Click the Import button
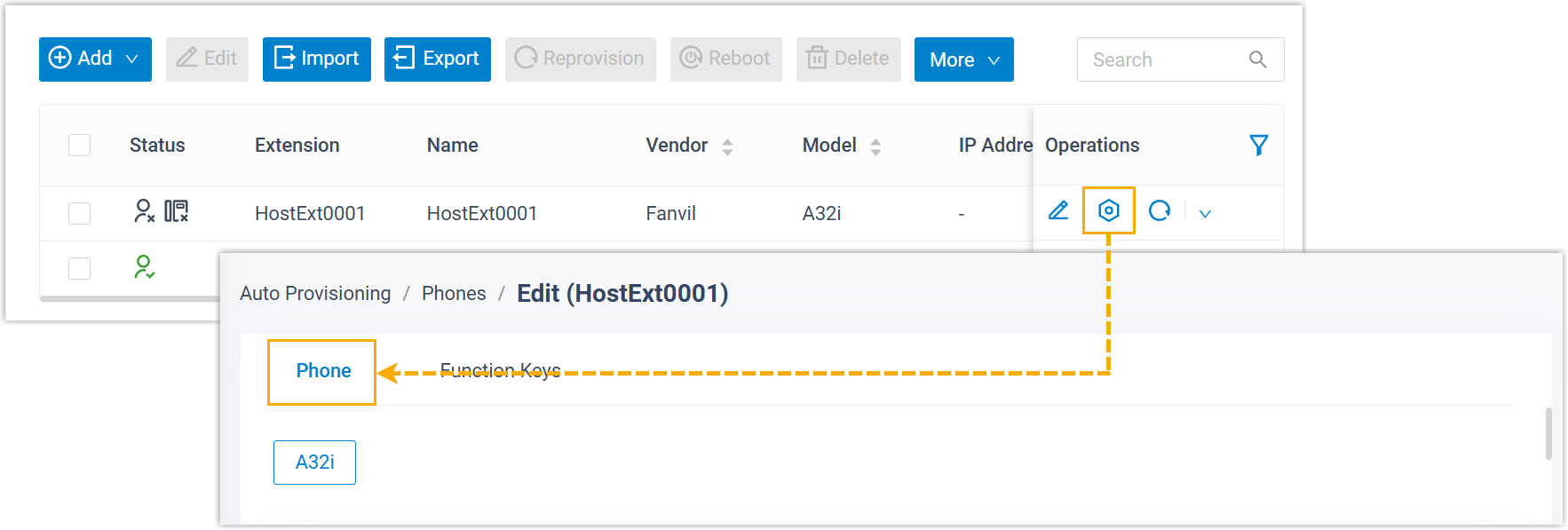This screenshot has width=1568, height=530. click(316, 59)
